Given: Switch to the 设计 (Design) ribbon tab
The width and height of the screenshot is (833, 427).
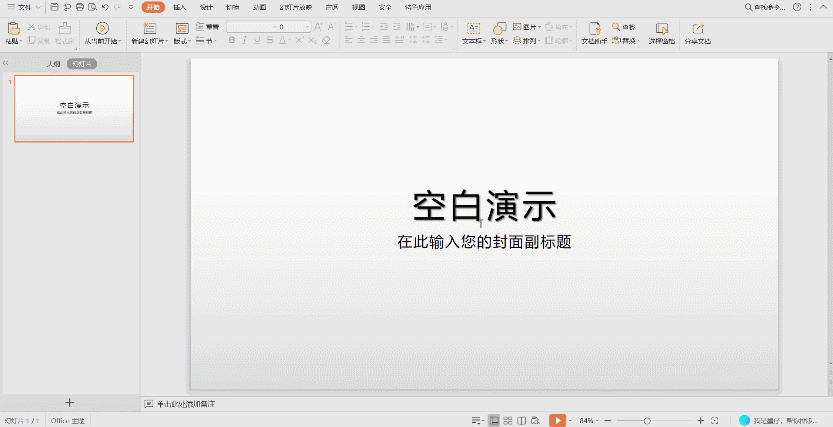Looking at the screenshot, I should [x=206, y=7].
